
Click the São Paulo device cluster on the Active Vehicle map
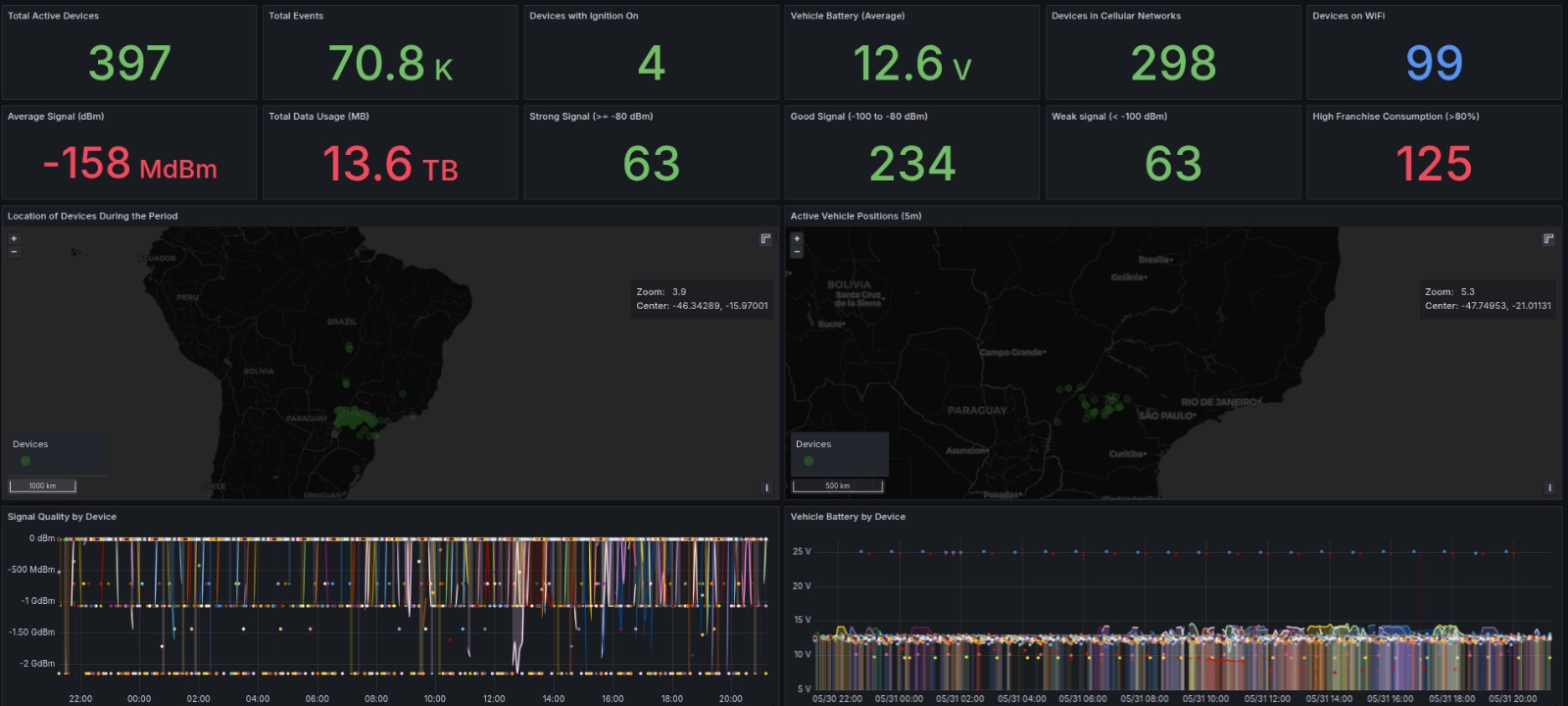(x=1104, y=405)
